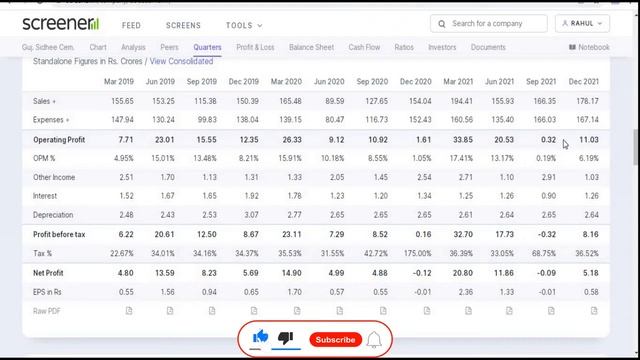This screenshot has height=360, width=640.
Task: Jump to the Cash Flow section
Action: [364, 47]
